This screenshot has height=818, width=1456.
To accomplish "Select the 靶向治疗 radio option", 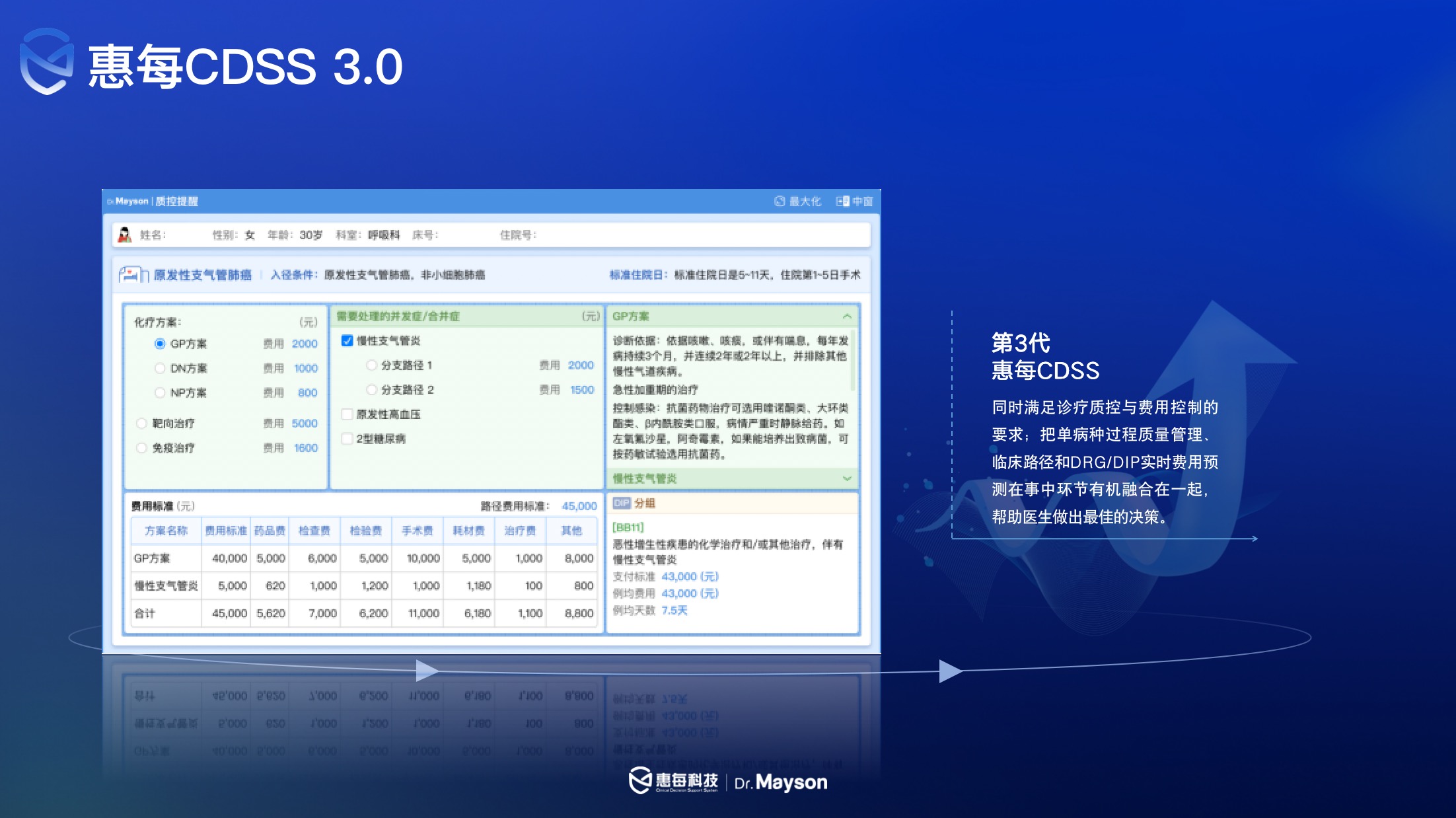I will (x=141, y=423).
